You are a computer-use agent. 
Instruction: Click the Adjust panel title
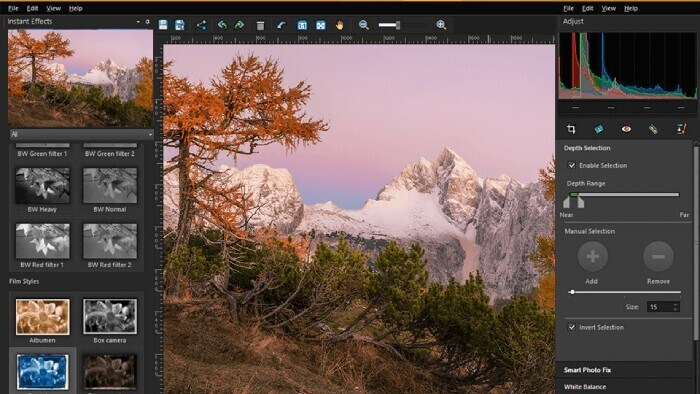pos(573,21)
